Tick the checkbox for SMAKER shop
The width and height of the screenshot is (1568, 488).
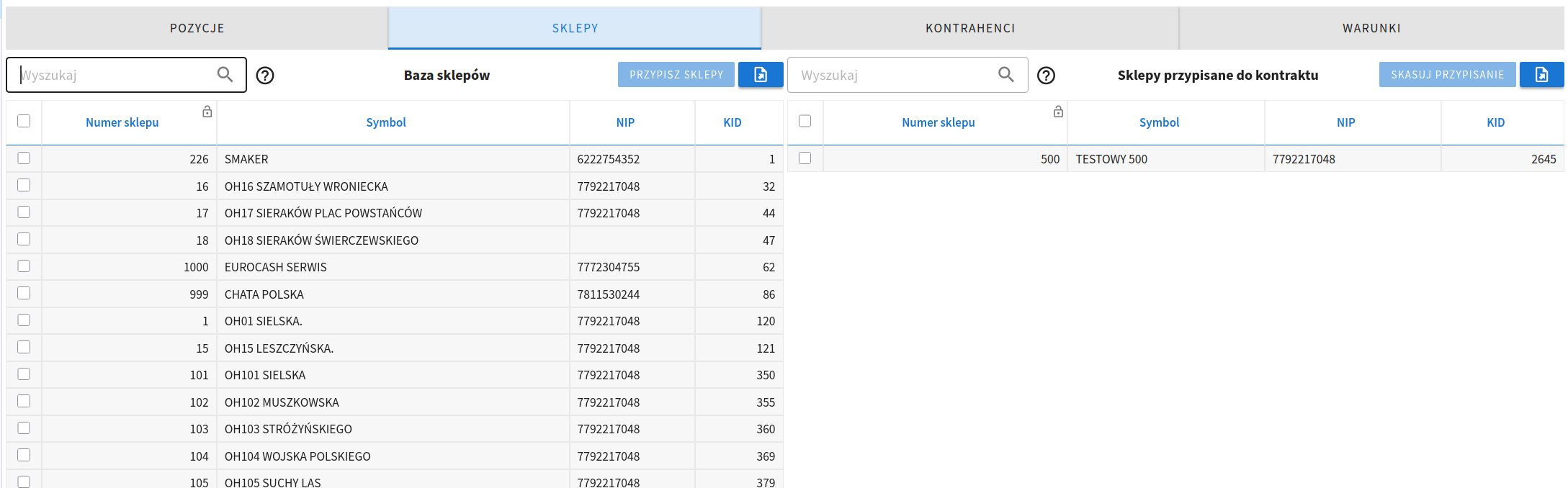24,158
